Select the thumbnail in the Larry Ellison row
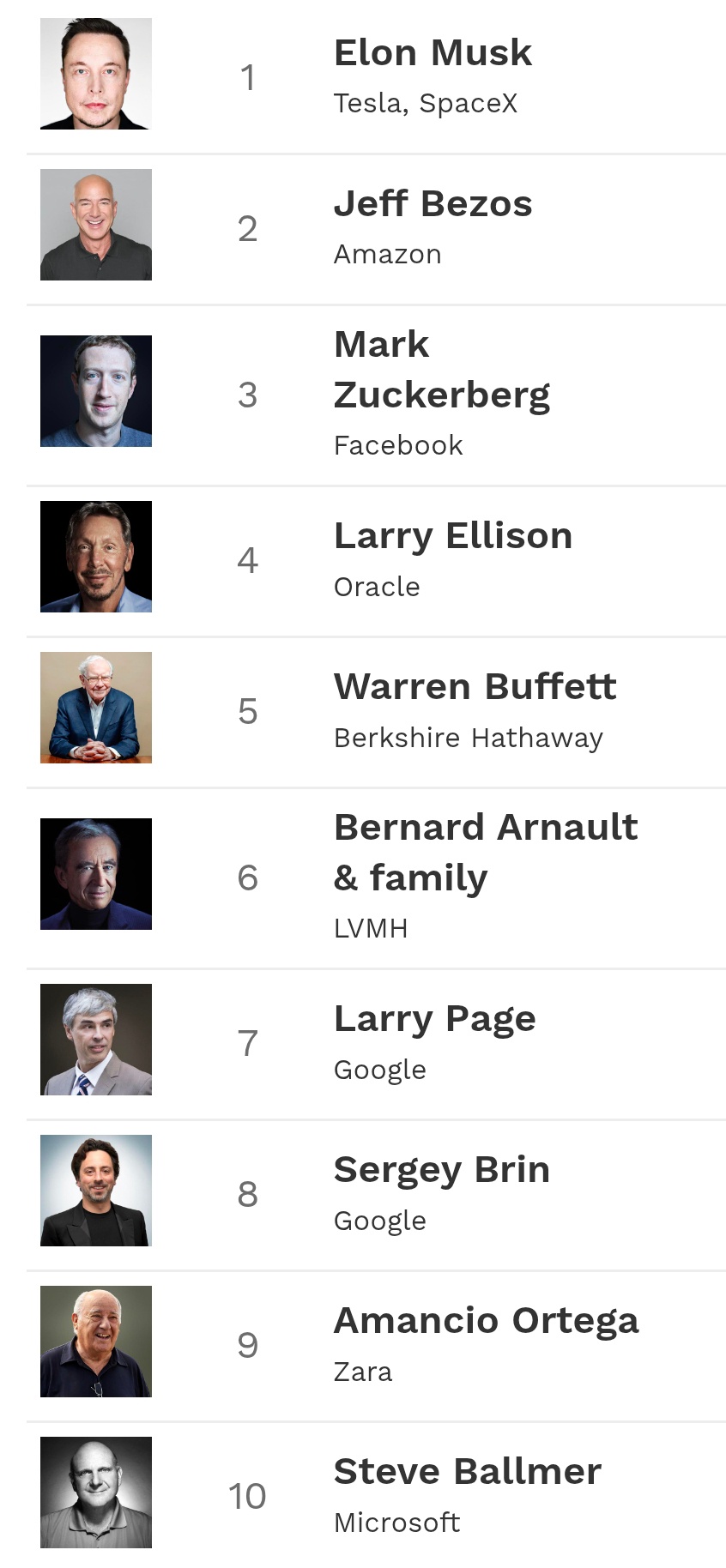Screen dimensions: 726x1568 [96, 557]
